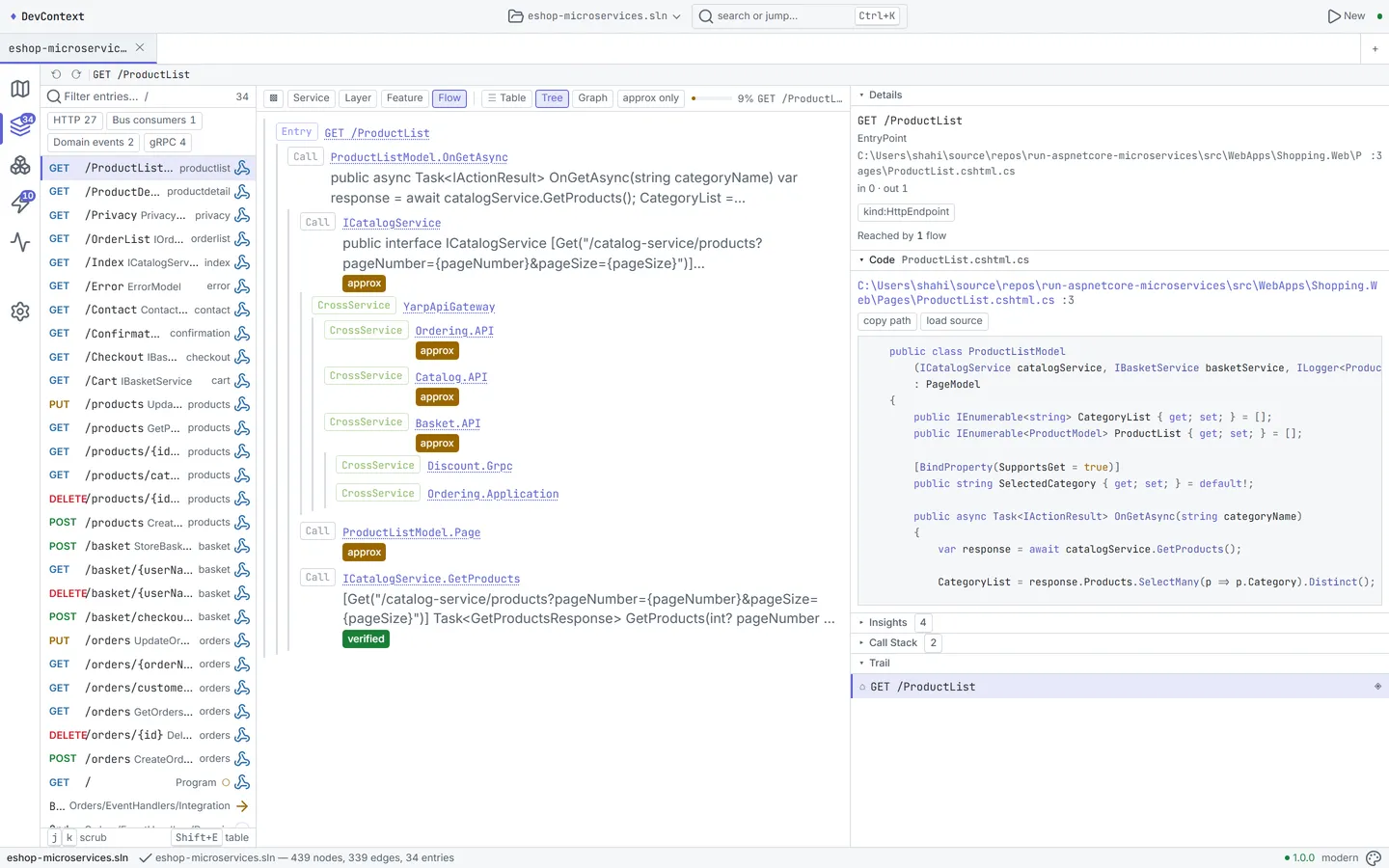Toggle the approx only filter
The width and height of the screenshot is (1389, 868).
point(651,98)
